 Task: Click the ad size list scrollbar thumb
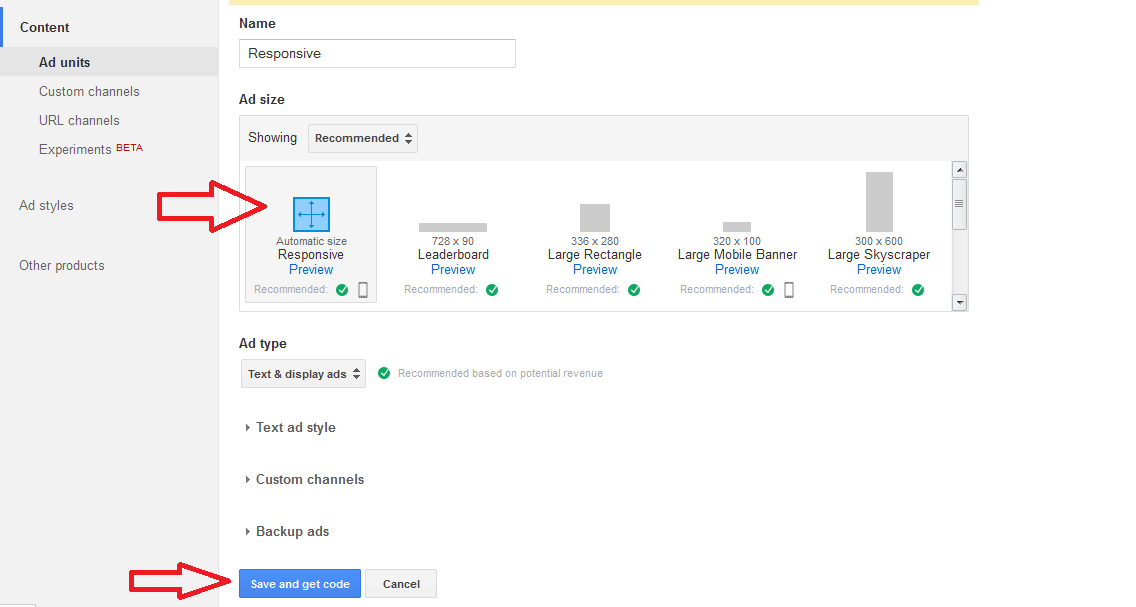point(959,204)
